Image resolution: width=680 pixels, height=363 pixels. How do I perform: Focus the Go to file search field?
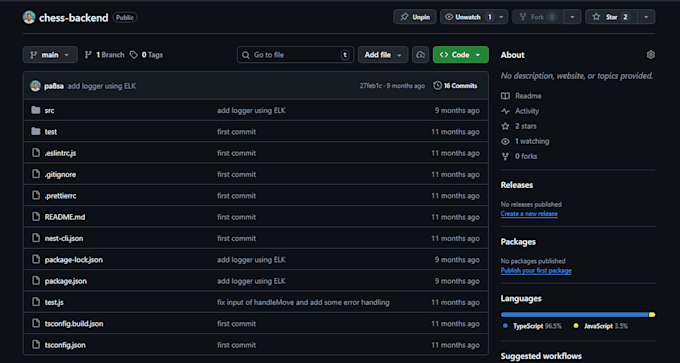[295, 55]
